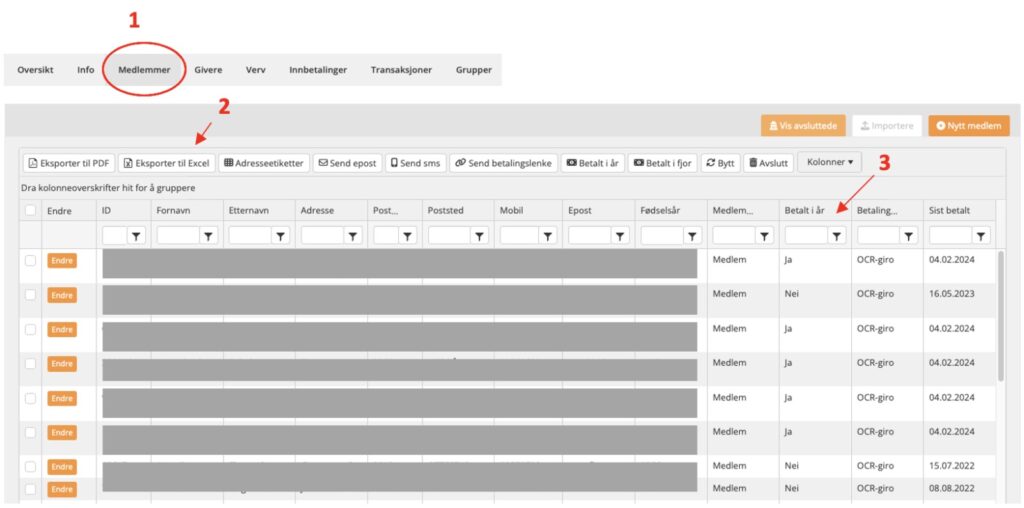This screenshot has height=508, width=1024.
Task: Click OCR-giro in the 08.08.2022 row
Action: coord(875,488)
